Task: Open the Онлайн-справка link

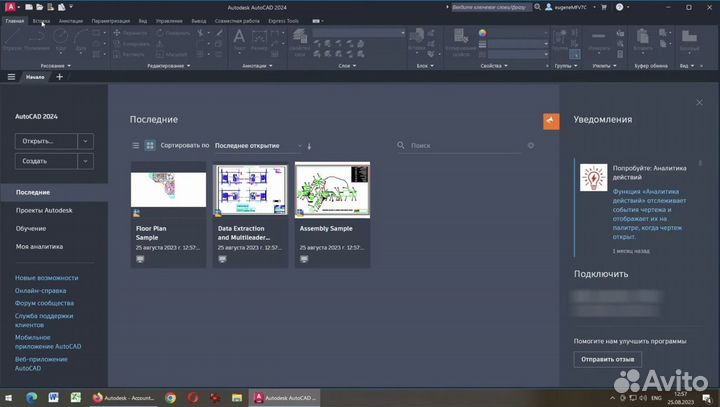Action: pyautogui.click(x=40, y=290)
